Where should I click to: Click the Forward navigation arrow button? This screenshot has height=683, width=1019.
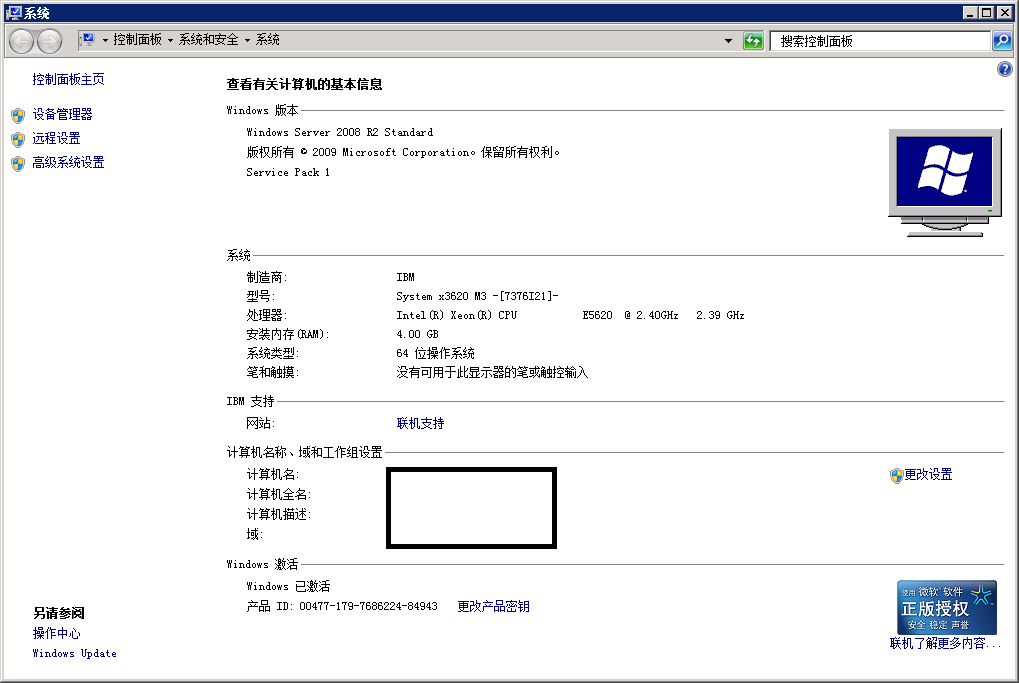(49, 41)
